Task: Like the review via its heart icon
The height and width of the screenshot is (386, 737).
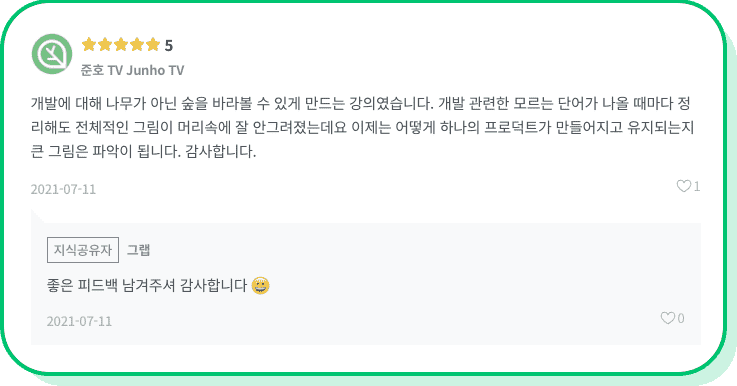Action: (683, 186)
